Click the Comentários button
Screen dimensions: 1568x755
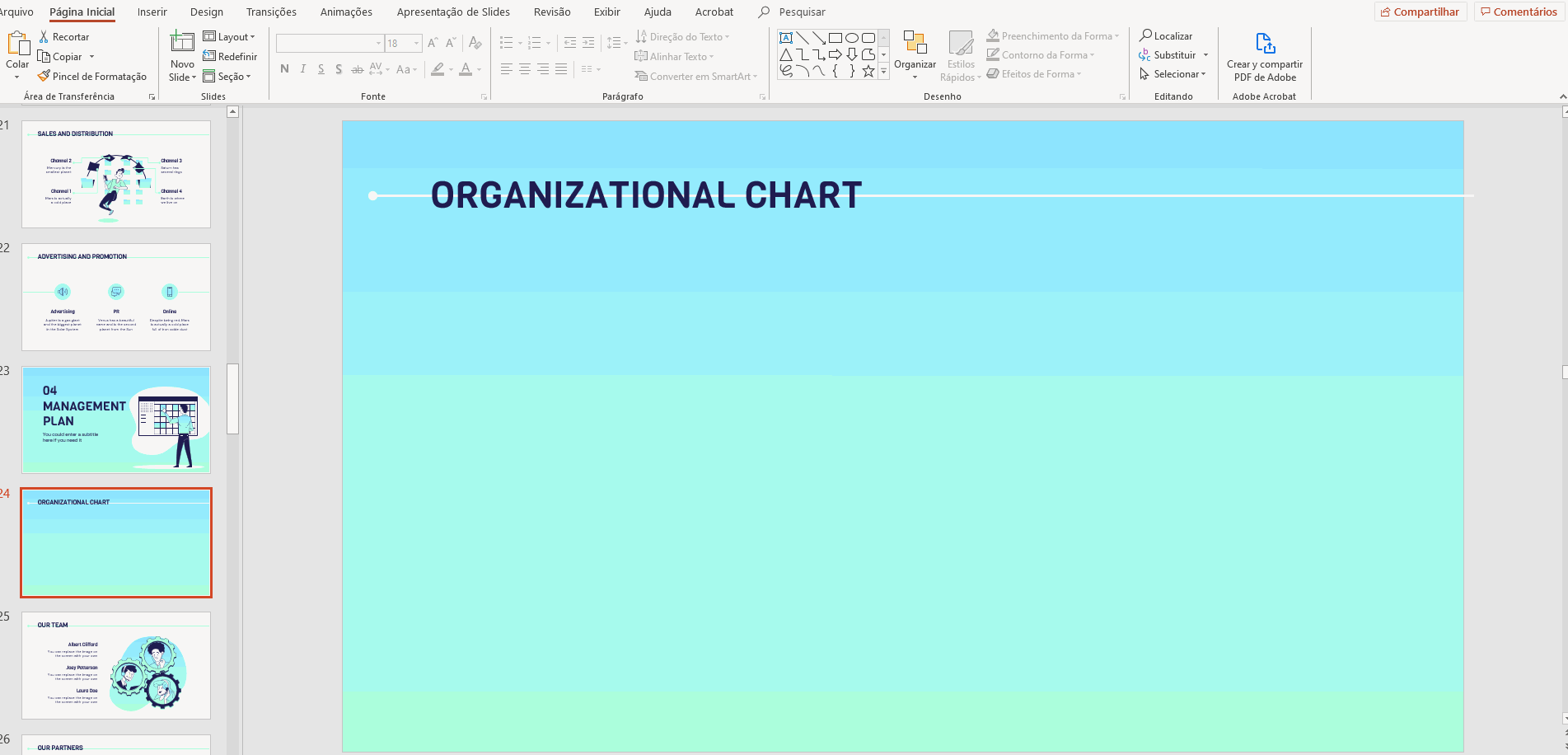click(1518, 12)
